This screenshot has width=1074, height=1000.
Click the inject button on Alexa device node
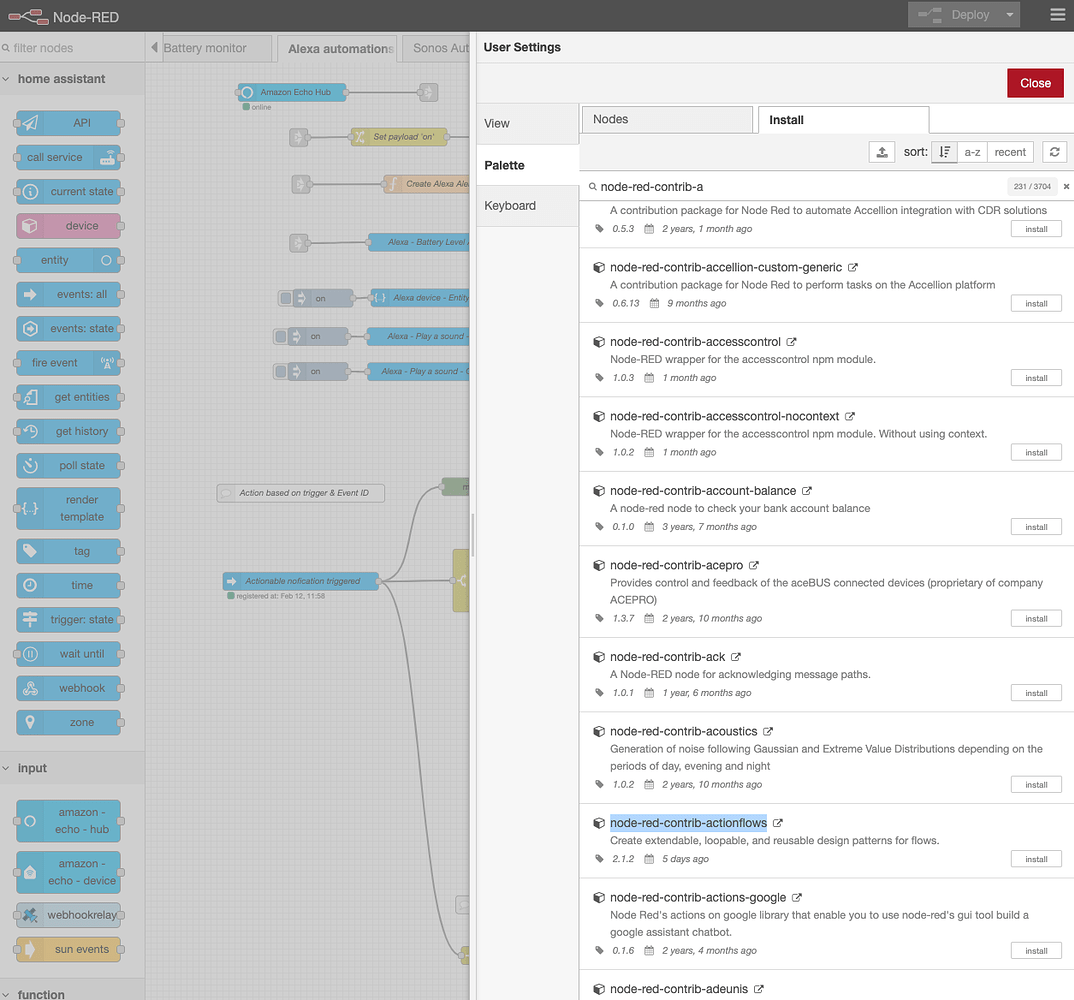pos(285,299)
